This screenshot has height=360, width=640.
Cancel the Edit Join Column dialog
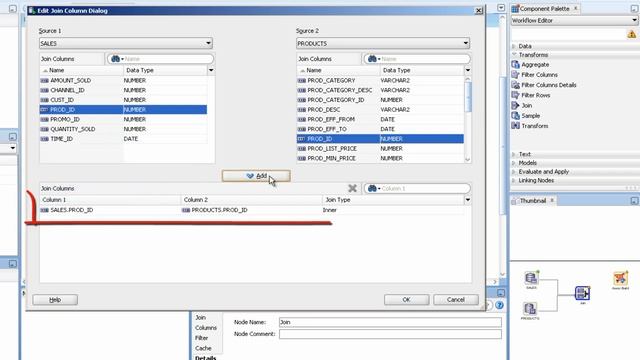click(x=456, y=300)
